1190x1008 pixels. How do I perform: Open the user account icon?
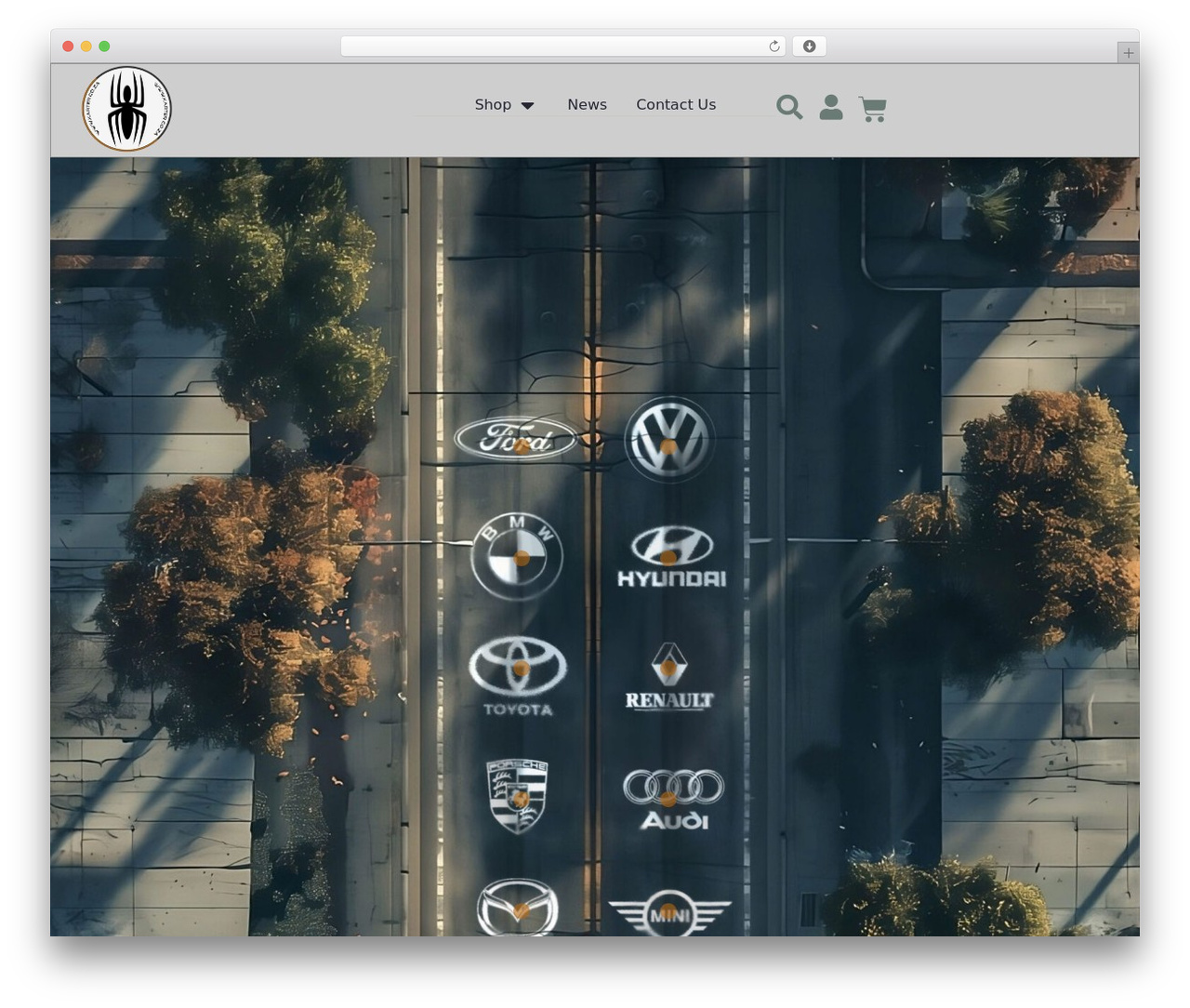click(x=831, y=107)
